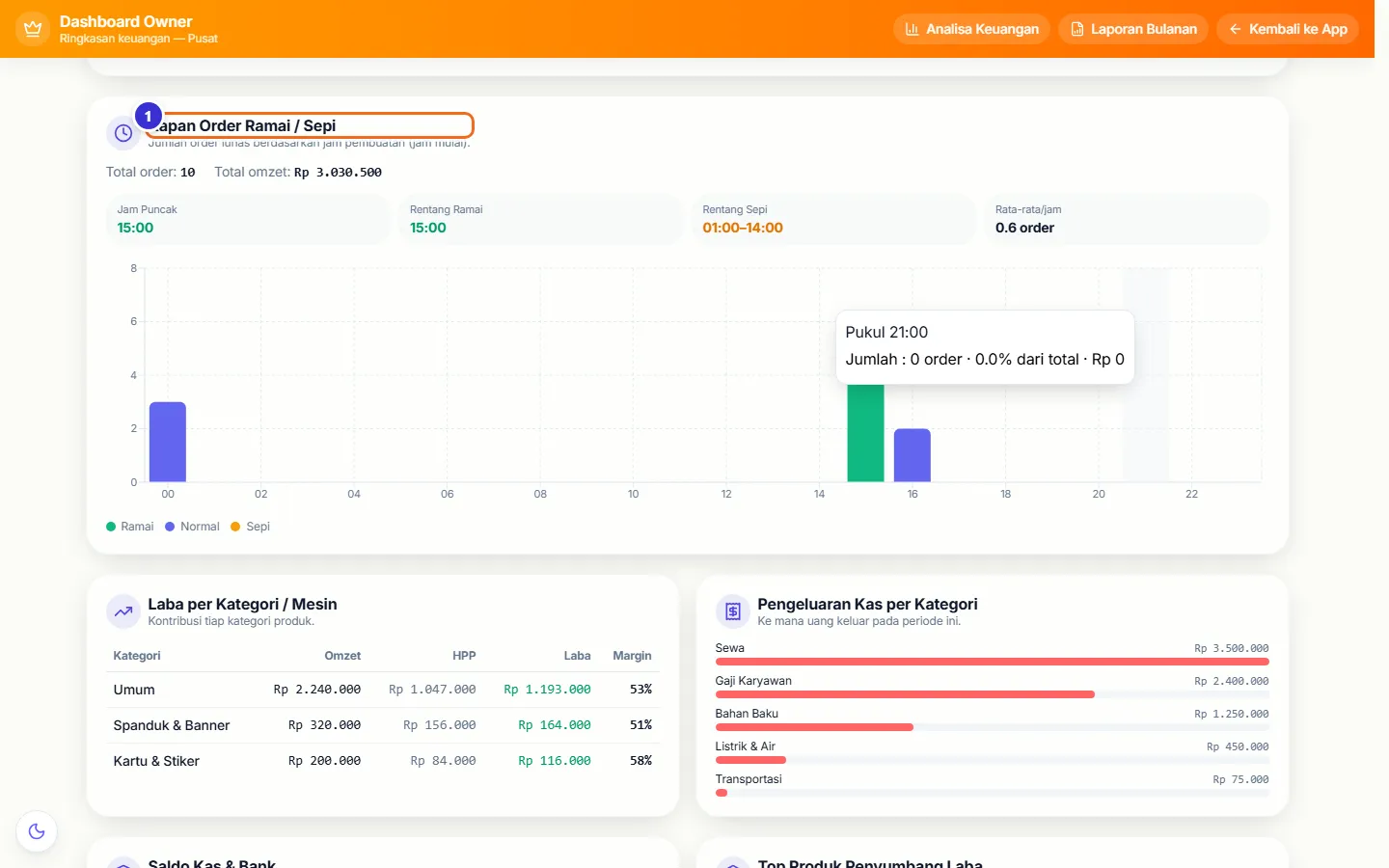Click the clock icon beside Kapan Order Ramai

point(123,133)
